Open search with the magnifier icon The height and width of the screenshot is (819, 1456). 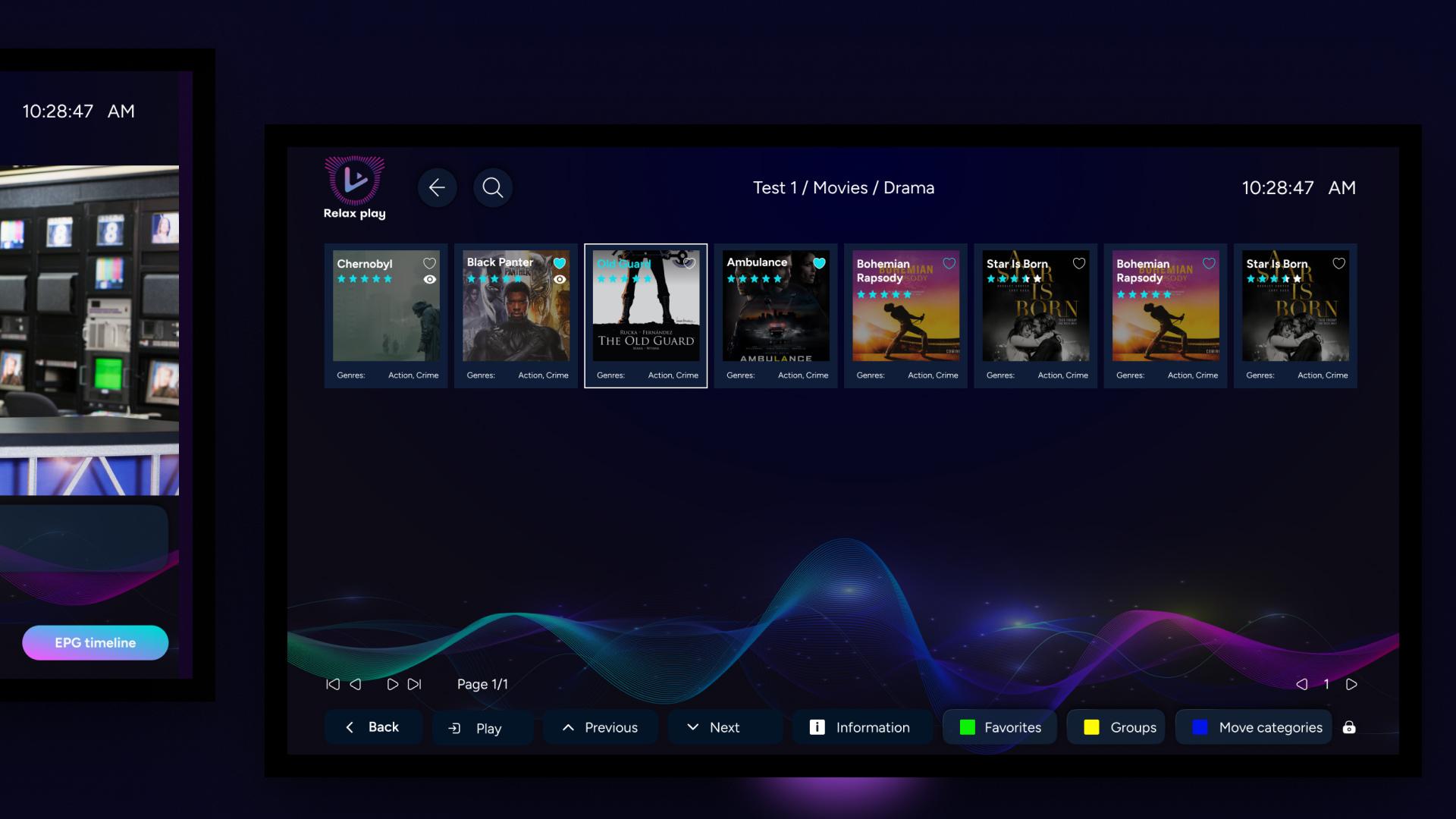(x=493, y=187)
